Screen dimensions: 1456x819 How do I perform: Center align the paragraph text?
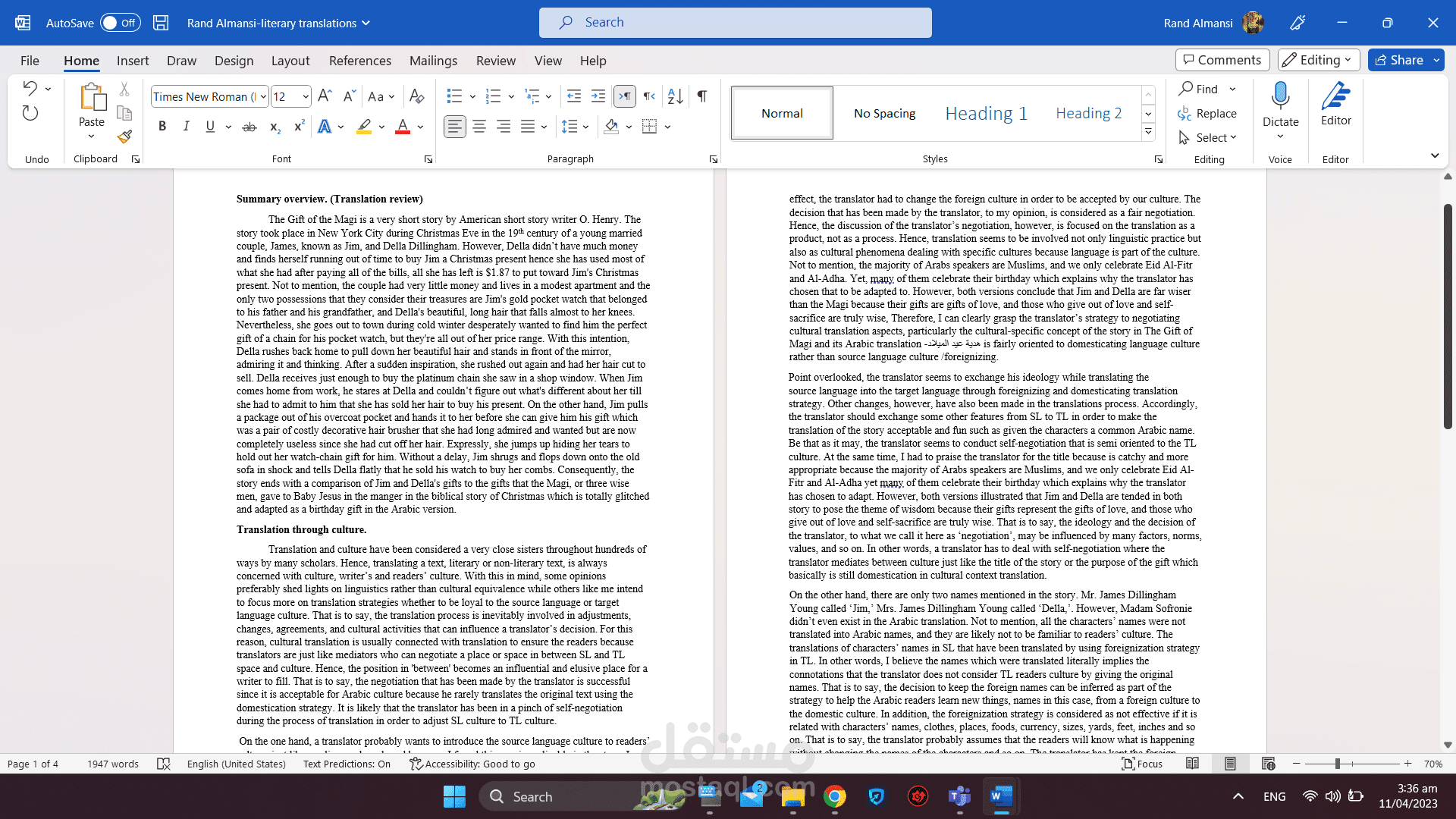tap(479, 127)
